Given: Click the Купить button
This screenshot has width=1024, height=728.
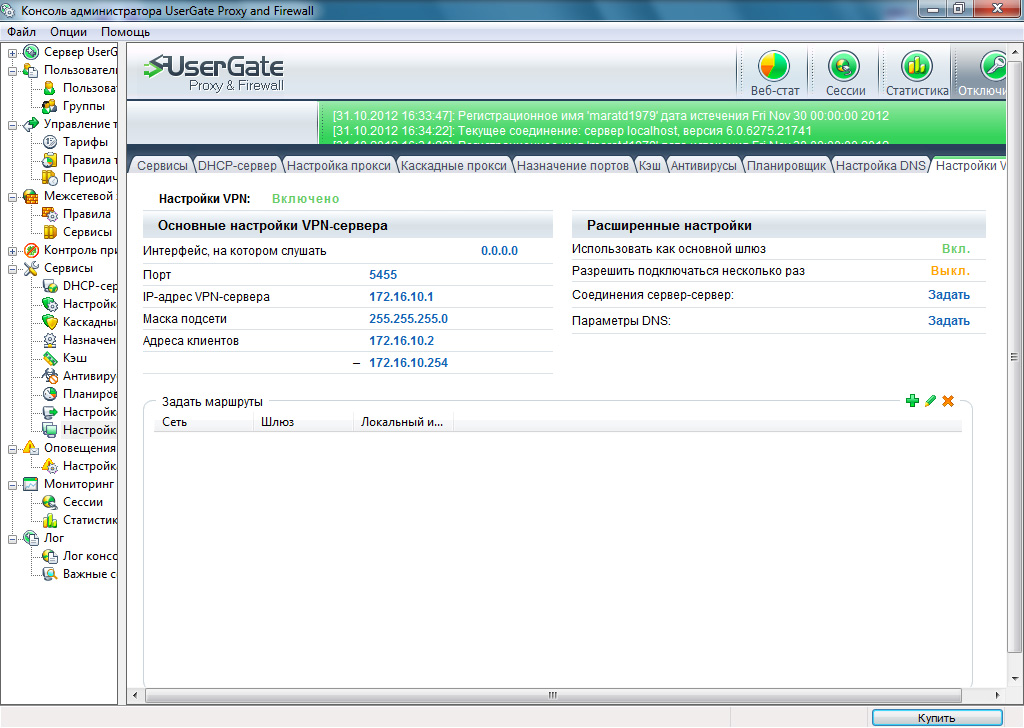Looking at the screenshot, I should click(x=936, y=718).
